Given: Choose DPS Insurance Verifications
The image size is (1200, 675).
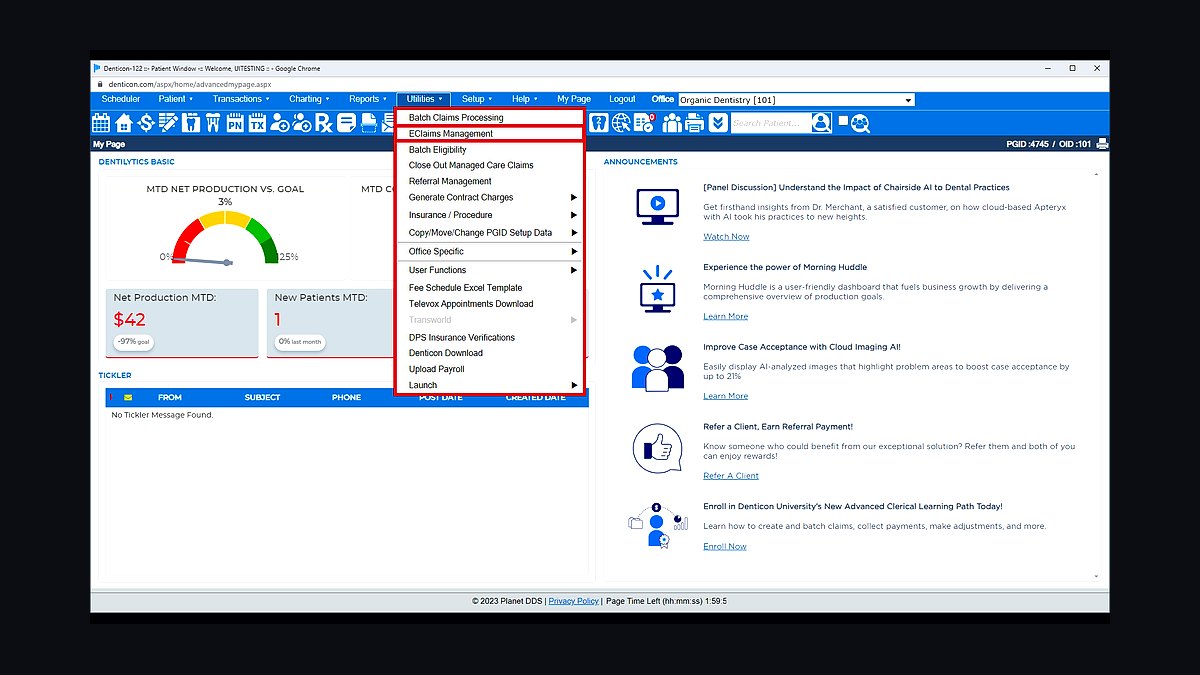Looking at the screenshot, I should tap(462, 338).
